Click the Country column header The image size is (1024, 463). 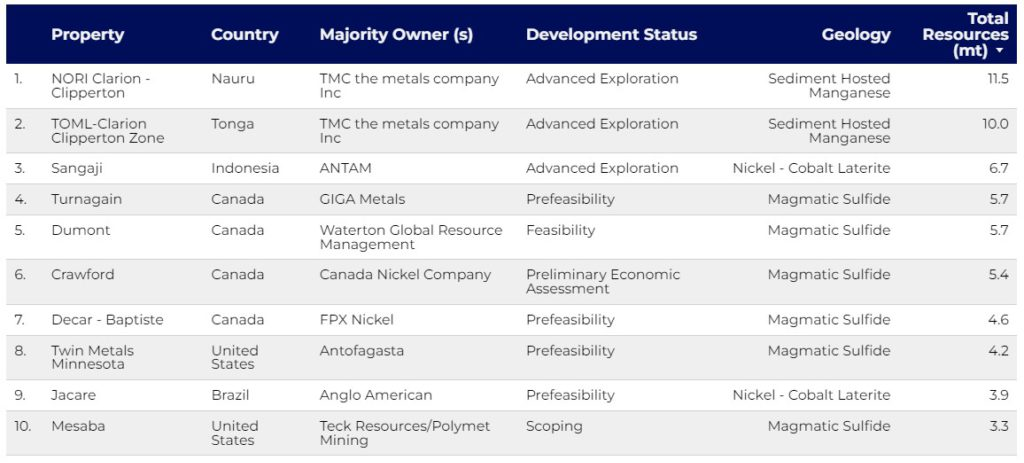pyautogui.click(x=243, y=34)
